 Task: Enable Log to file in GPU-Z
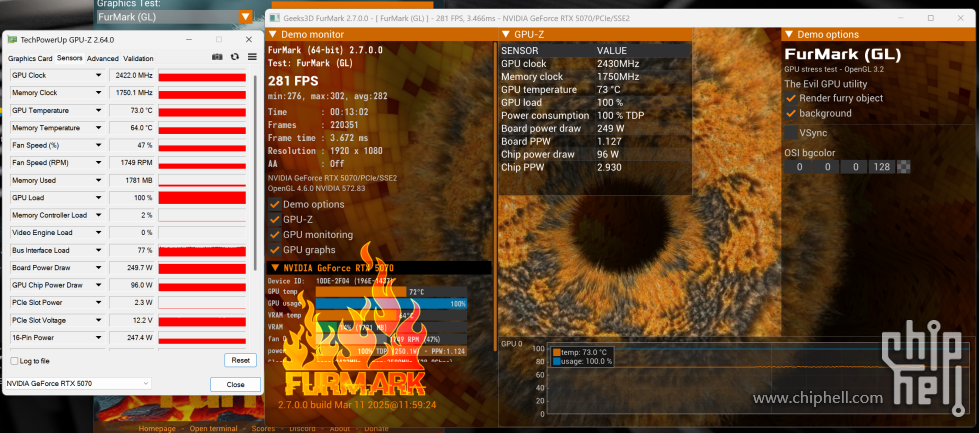[14, 361]
